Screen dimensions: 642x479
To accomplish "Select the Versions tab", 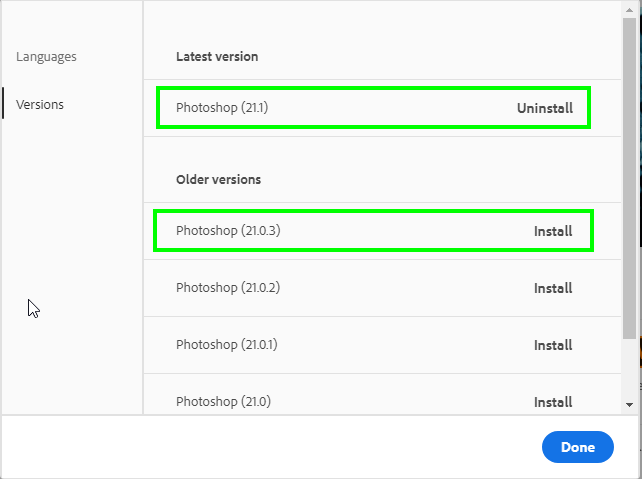I will click(40, 104).
